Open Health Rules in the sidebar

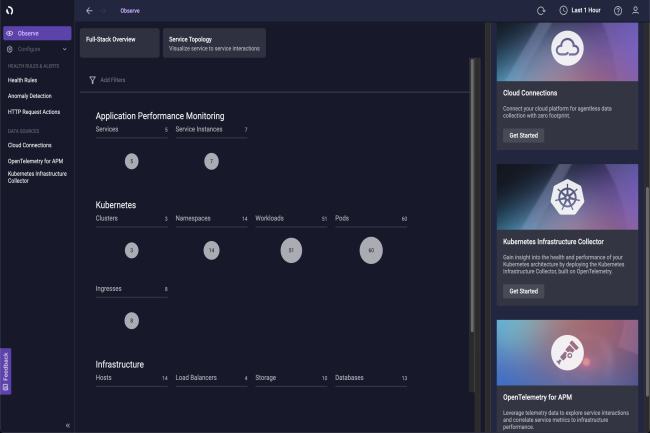[22, 80]
